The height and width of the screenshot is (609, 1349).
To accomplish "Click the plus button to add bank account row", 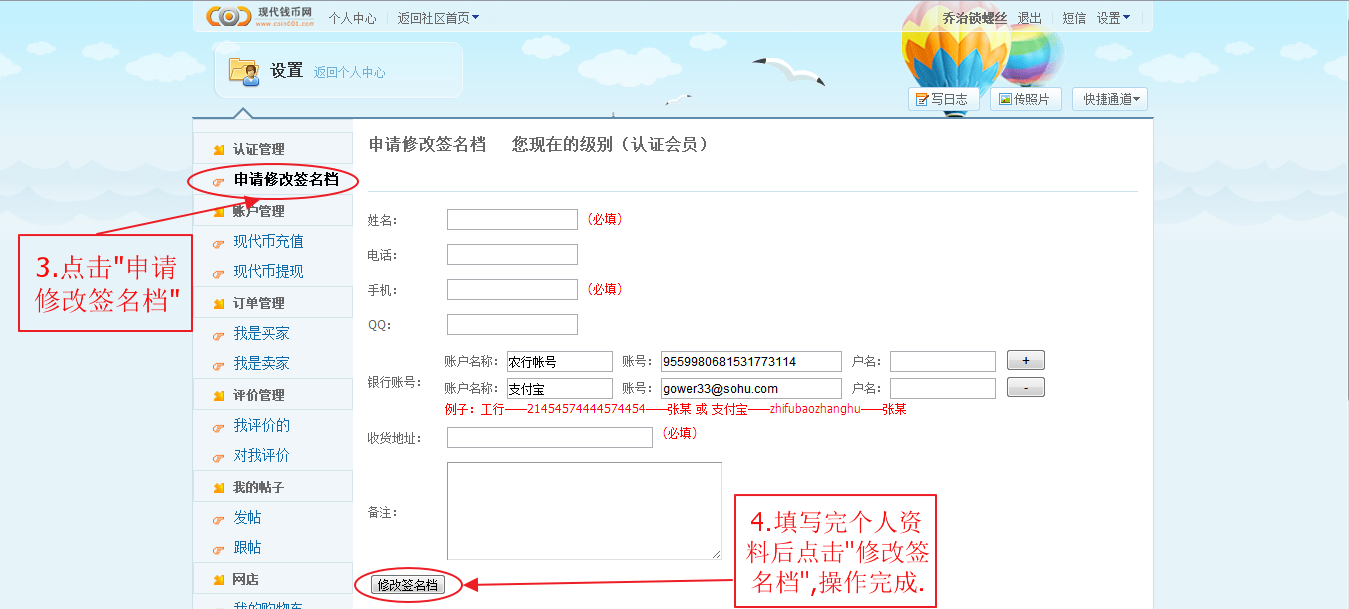I will coord(1025,361).
